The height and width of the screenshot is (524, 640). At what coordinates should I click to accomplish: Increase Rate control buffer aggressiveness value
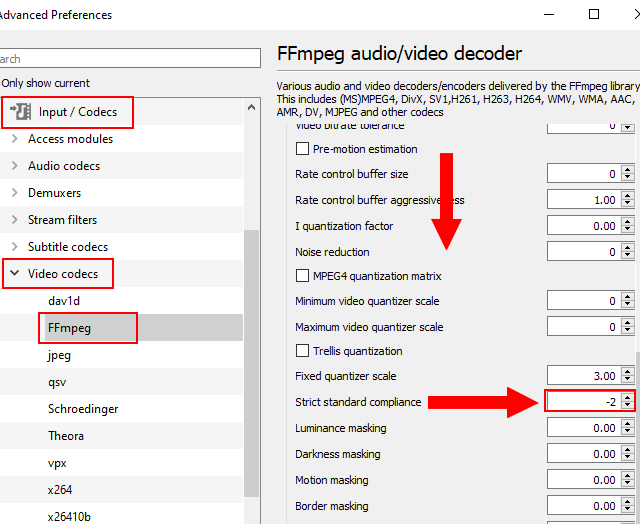pos(628,195)
